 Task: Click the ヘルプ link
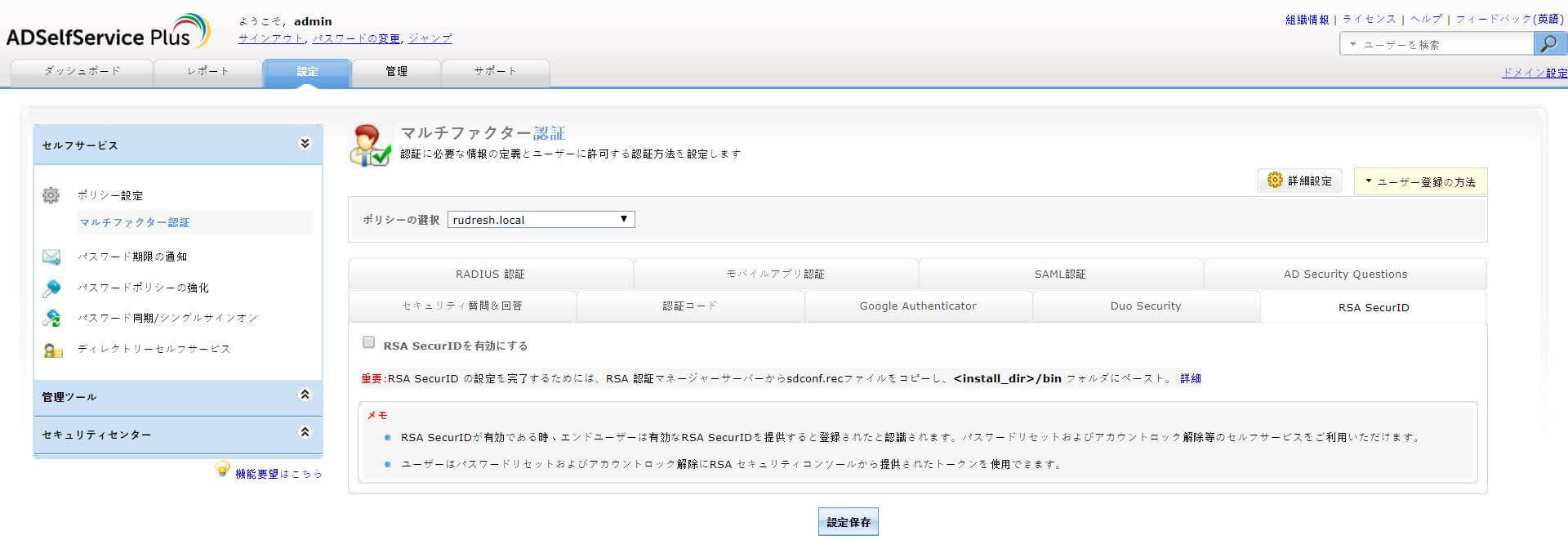[1426, 20]
